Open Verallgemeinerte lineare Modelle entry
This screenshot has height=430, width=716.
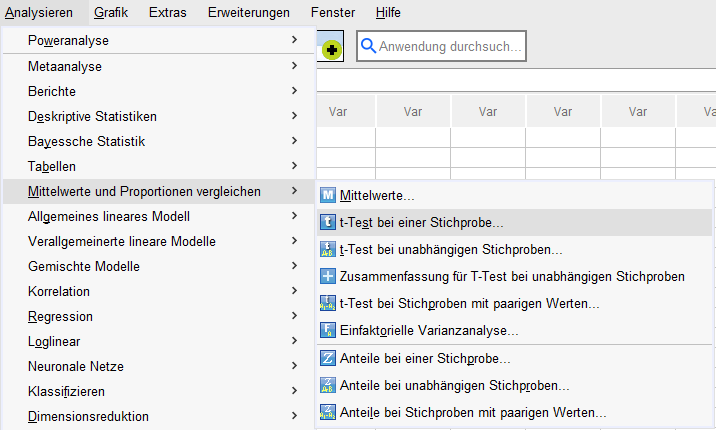(x=158, y=241)
